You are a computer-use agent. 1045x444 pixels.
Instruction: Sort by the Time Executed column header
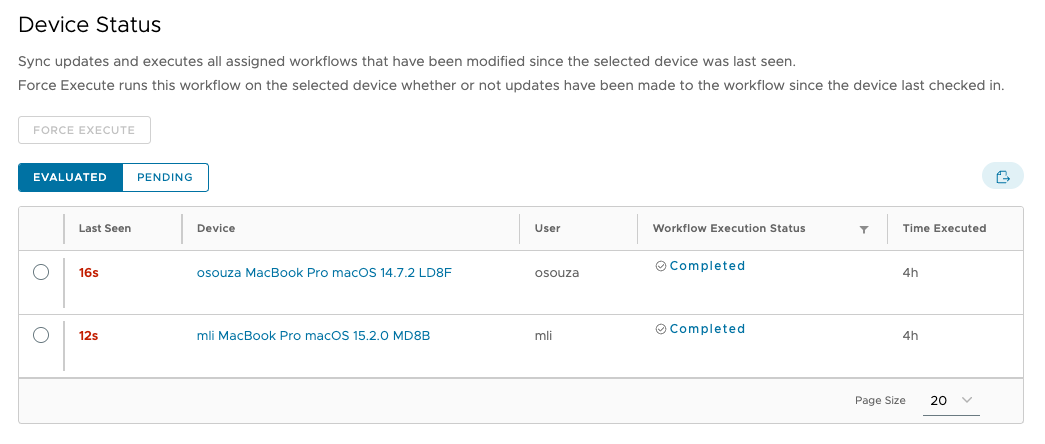(x=944, y=228)
